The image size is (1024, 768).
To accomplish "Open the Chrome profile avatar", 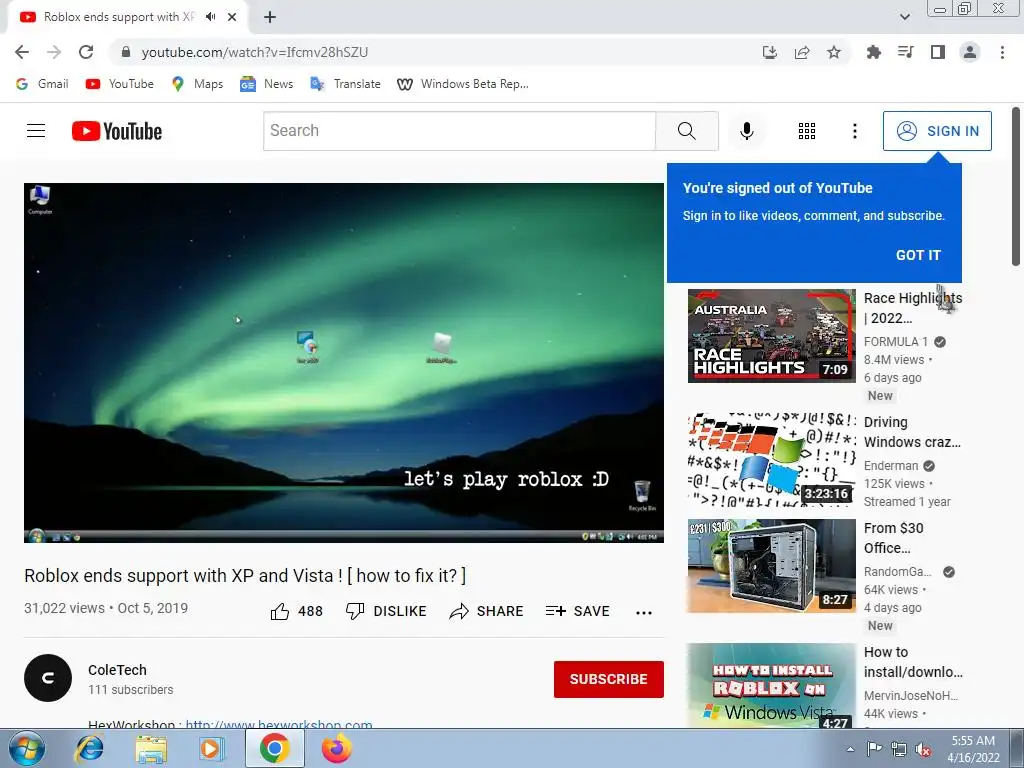I will (x=970, y=52).
